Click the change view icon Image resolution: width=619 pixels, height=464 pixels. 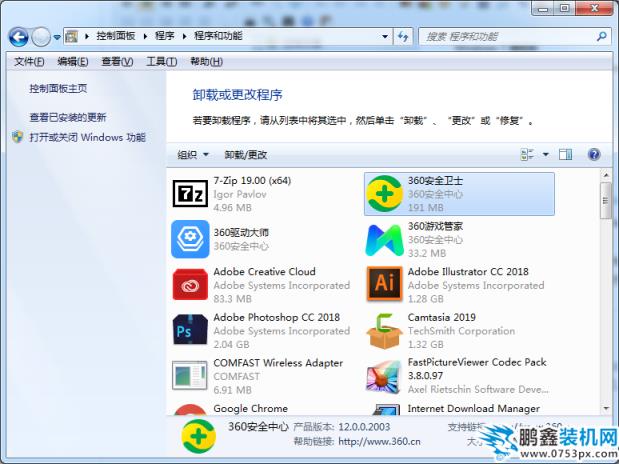(x=527, y=154)
